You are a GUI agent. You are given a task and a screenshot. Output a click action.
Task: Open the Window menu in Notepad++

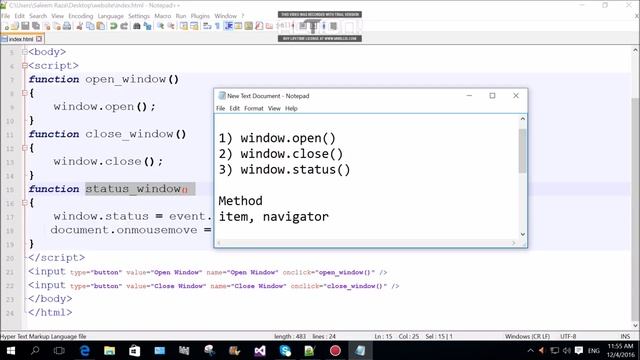(x=225, y=16)
